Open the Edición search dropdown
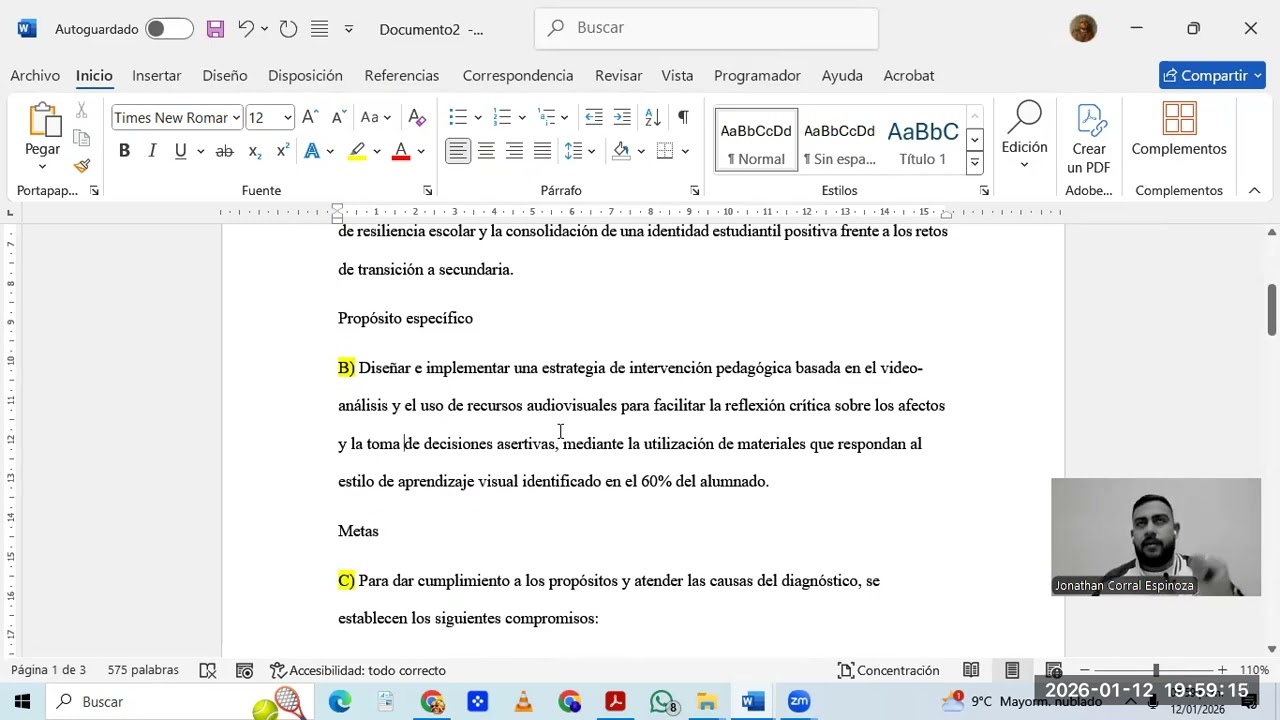Image resolution: width=1280 pixels, height=720 pixels. [x=1024, y=135]
